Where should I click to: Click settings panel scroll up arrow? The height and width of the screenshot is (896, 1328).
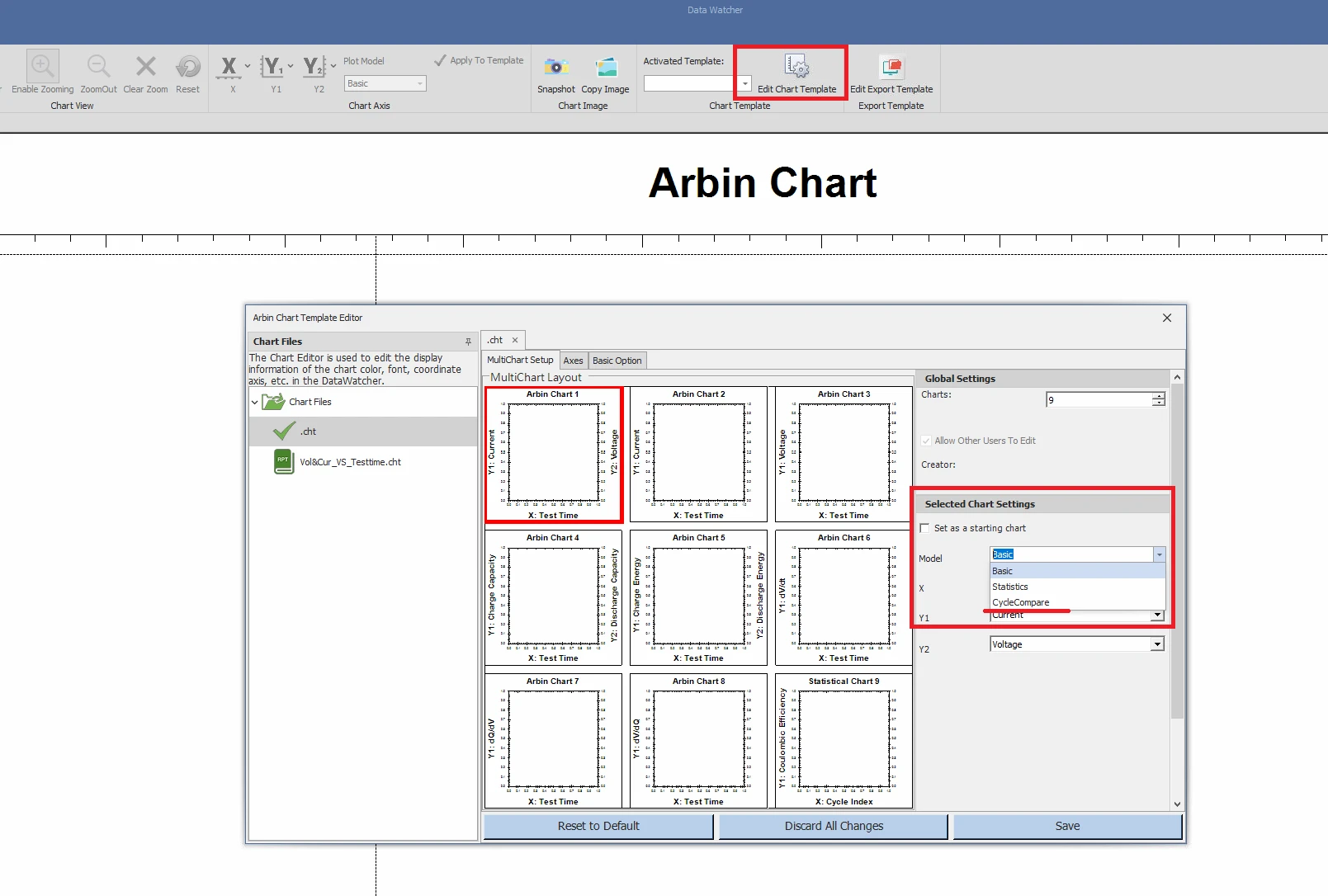click(1177, 377)
